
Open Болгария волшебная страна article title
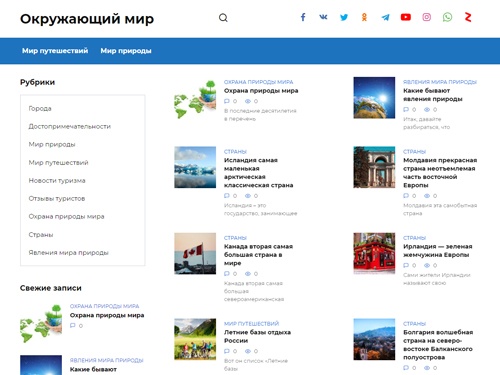438,345
